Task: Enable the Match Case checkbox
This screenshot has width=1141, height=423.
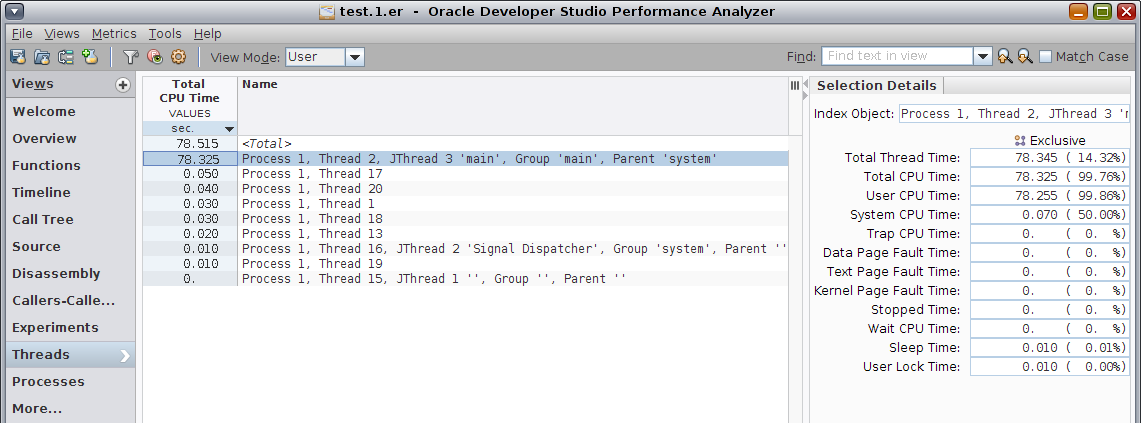Action: pyautogui.click(x=1046, y=57)
